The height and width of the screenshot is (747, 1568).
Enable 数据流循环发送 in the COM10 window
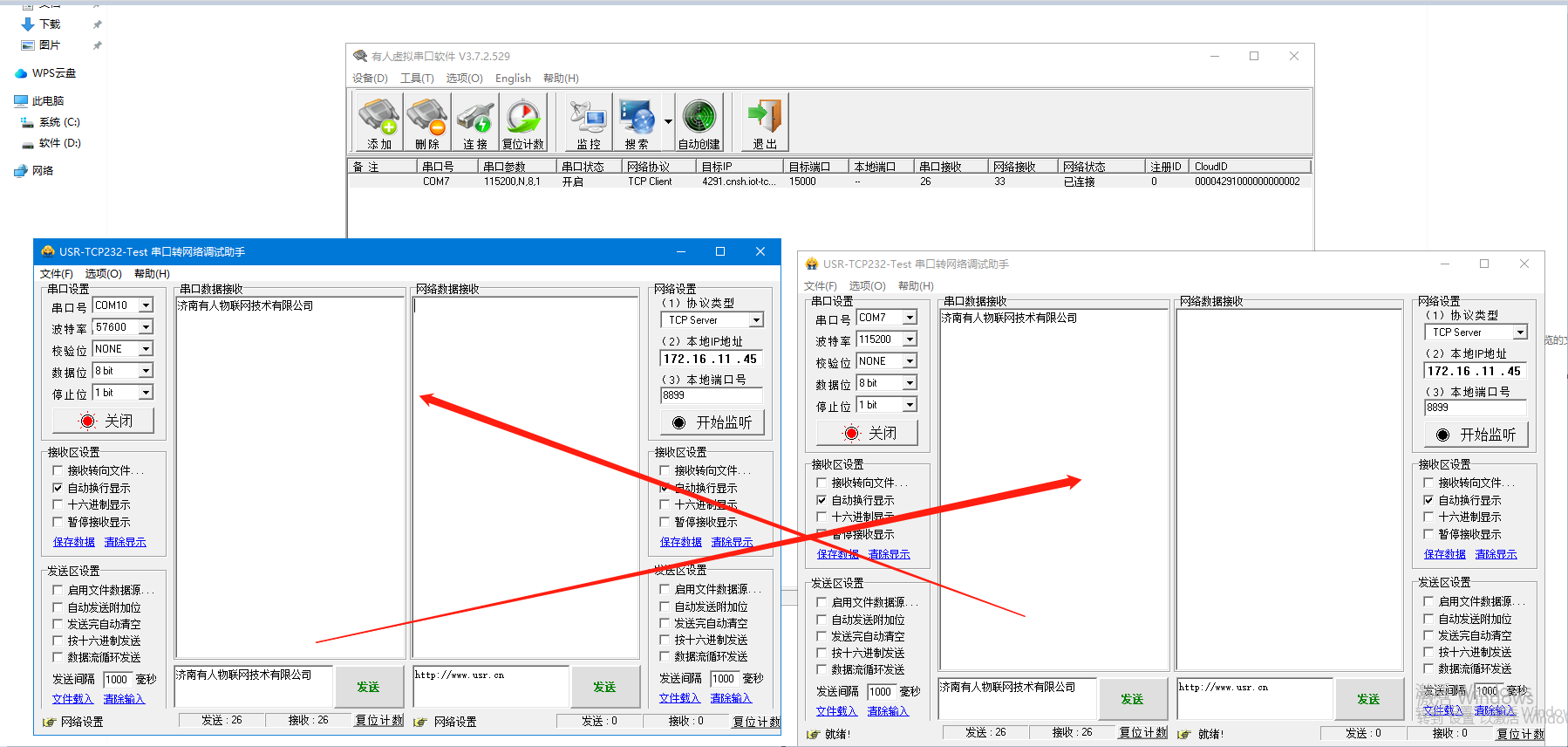coord(58,658)
